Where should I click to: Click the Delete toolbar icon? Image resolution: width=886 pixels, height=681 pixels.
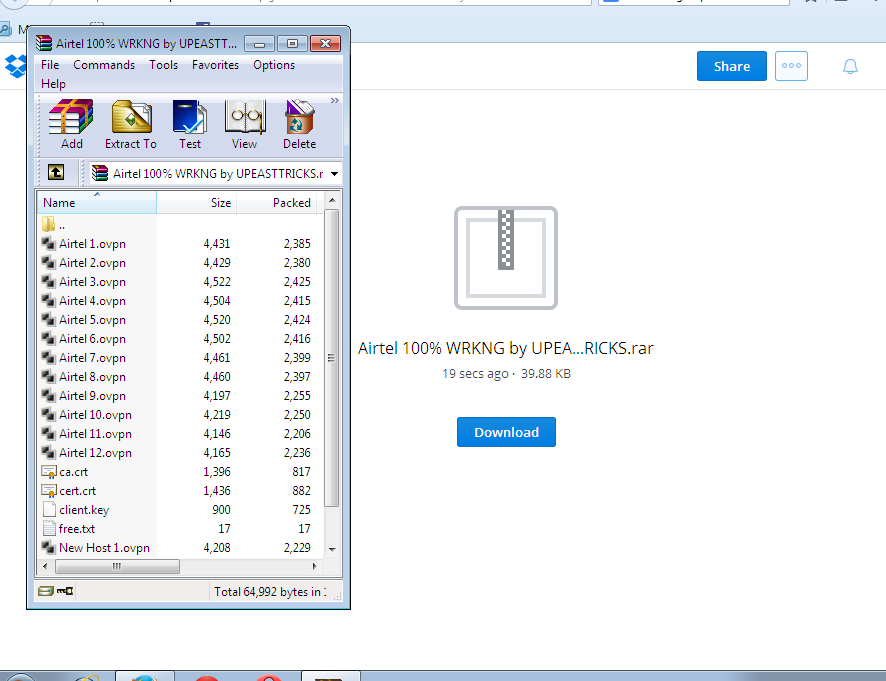click(299, 124)
